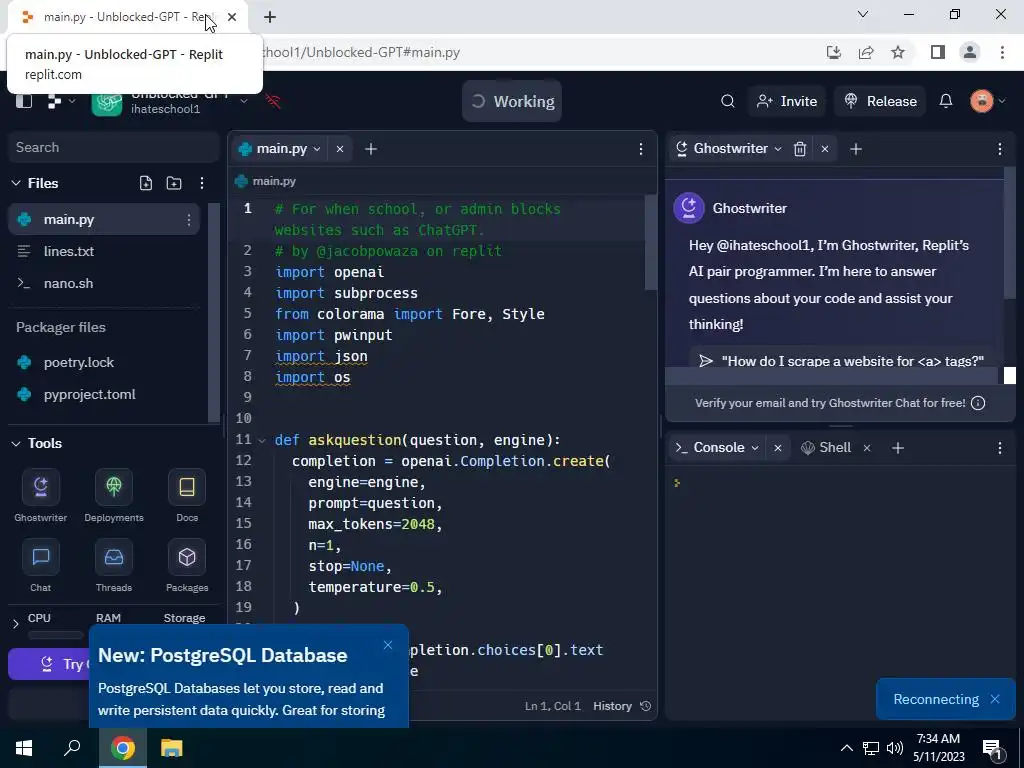Add a new tab next to main.py

click(371, 149)
